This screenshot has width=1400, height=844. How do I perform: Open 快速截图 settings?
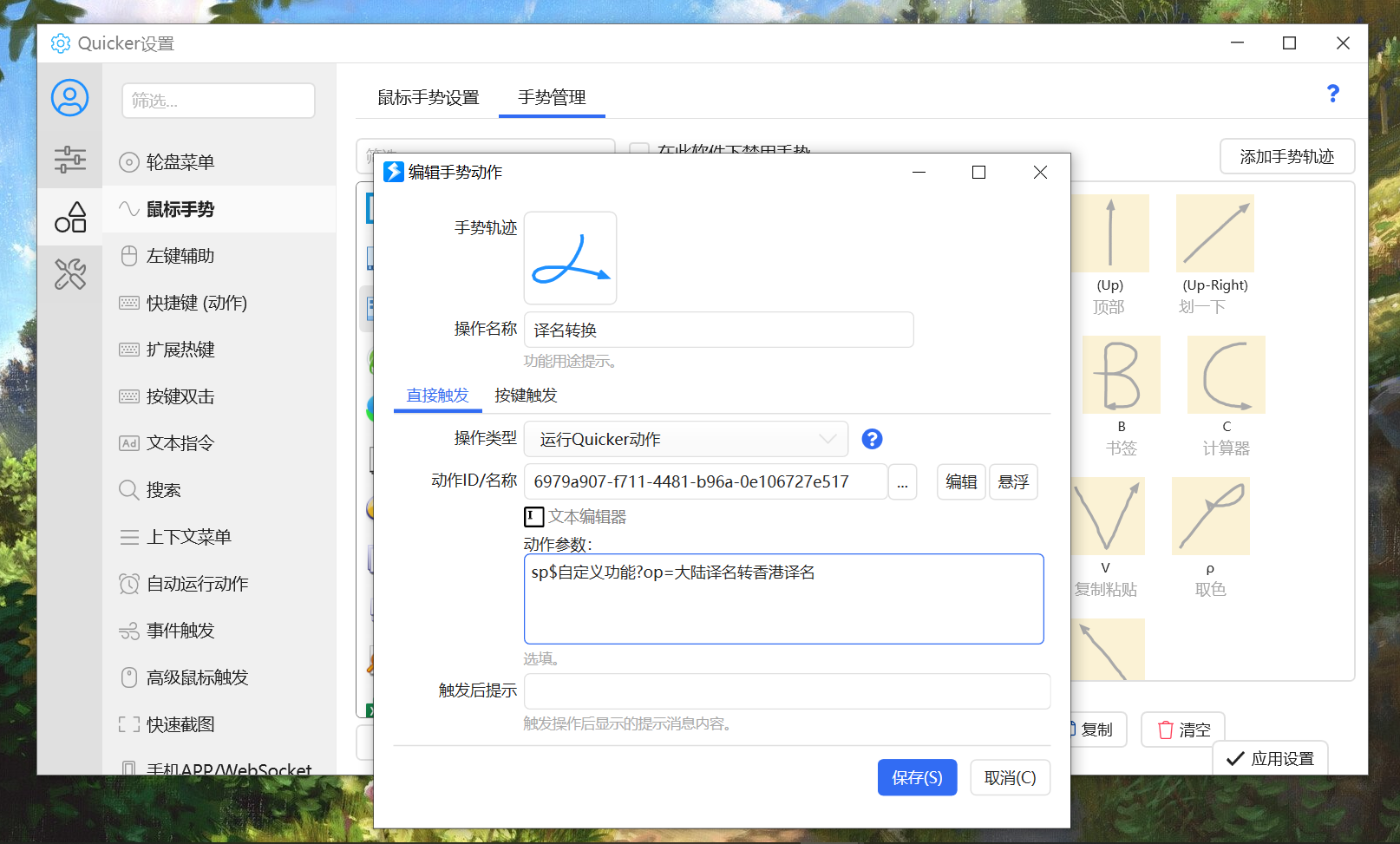coord(219,724)
